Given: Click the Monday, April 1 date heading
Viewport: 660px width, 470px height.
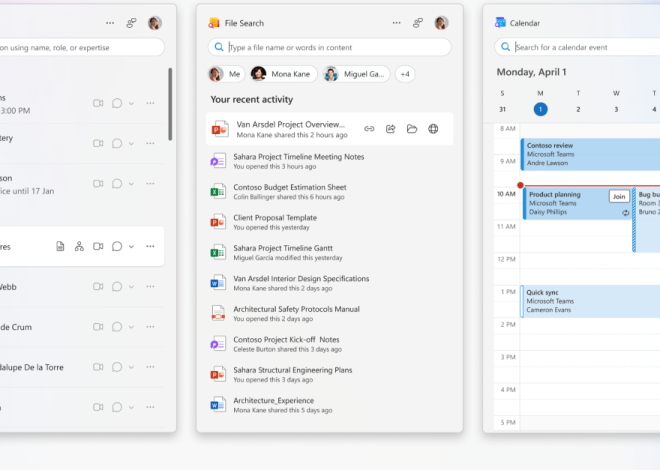Looking at the screenshot, I should [531, 72].
